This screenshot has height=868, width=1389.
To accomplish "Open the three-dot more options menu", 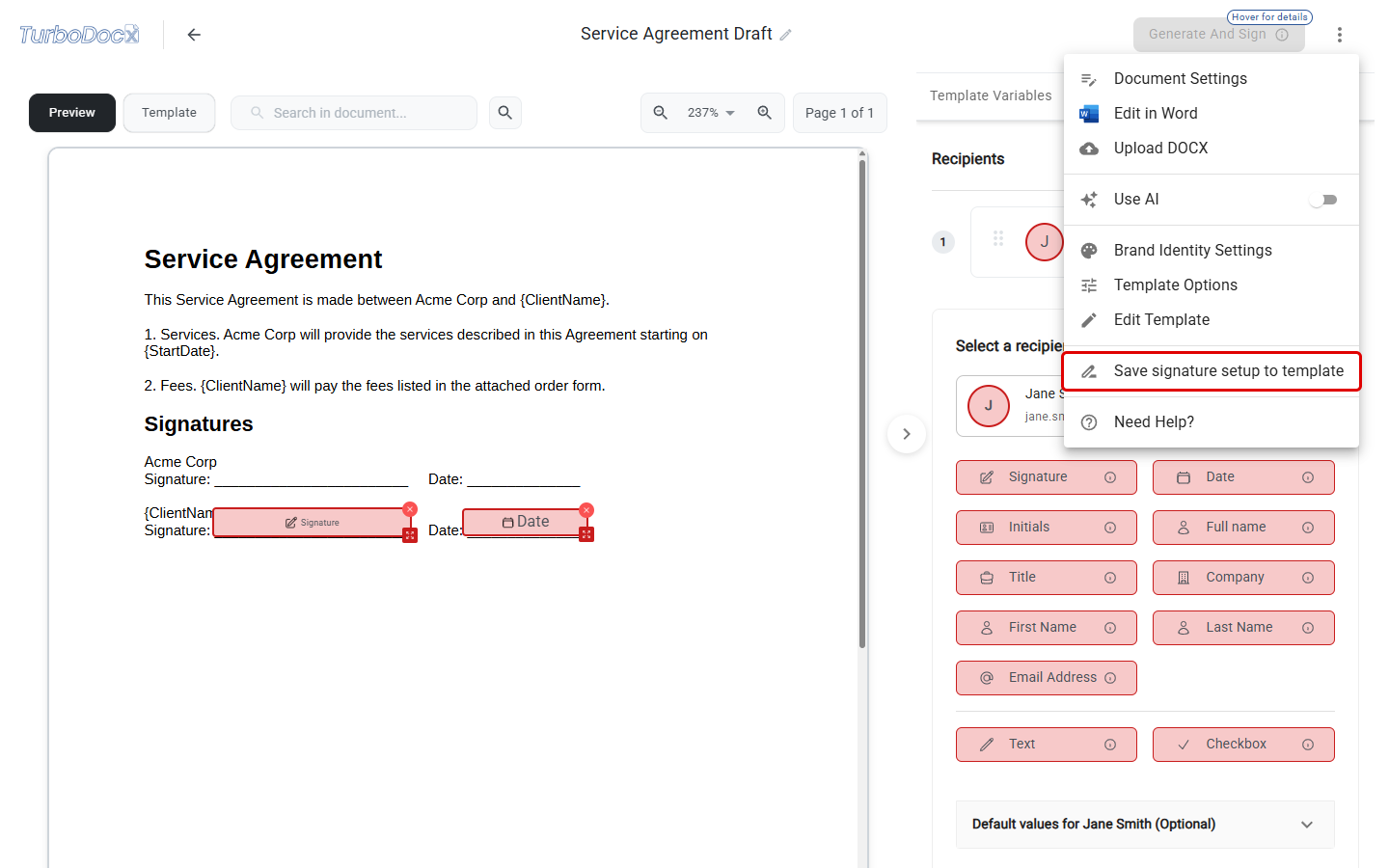I will click(1340, 35).
